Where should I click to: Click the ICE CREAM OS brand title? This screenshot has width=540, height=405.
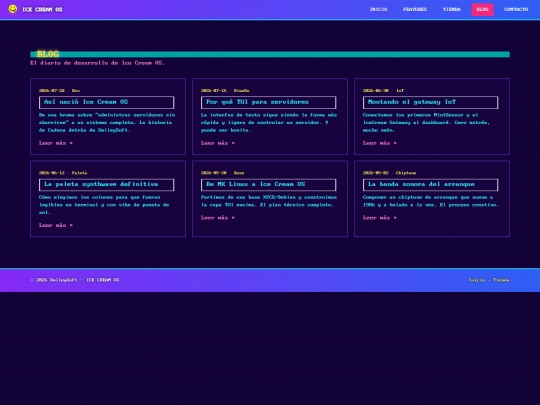pyautogui.click(x=42, y=10)
